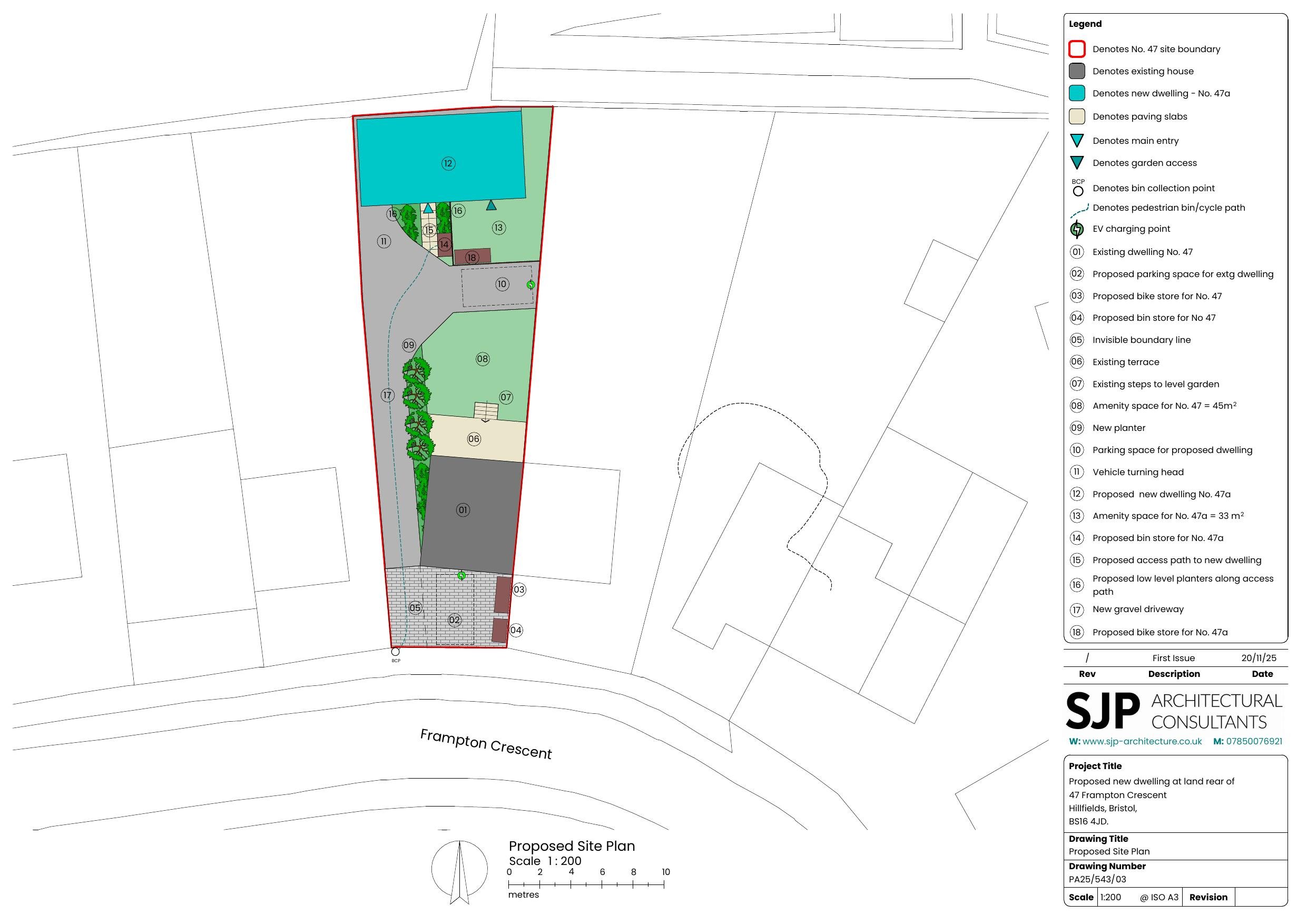Click the main entry triangle legend icon
The width and height of the screenshot is (1307, 924).
[1076, 141]
